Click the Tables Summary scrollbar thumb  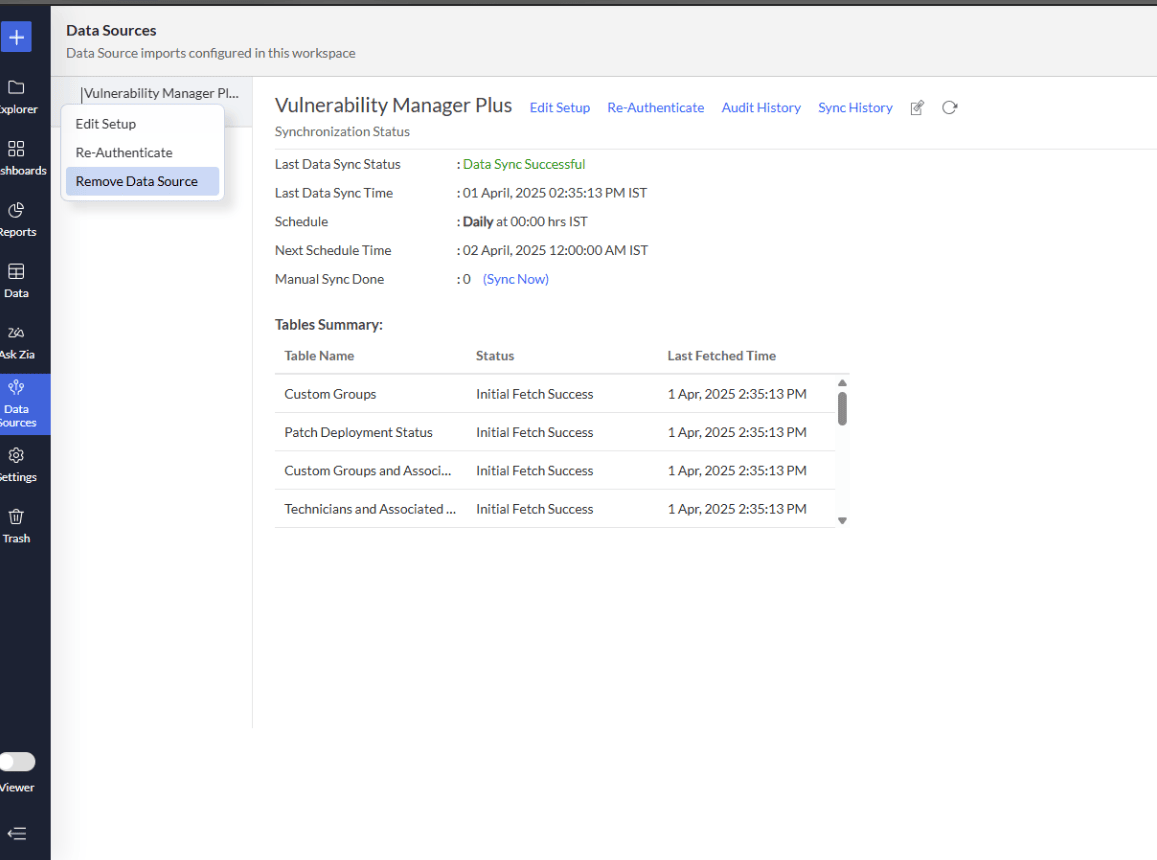842,408
